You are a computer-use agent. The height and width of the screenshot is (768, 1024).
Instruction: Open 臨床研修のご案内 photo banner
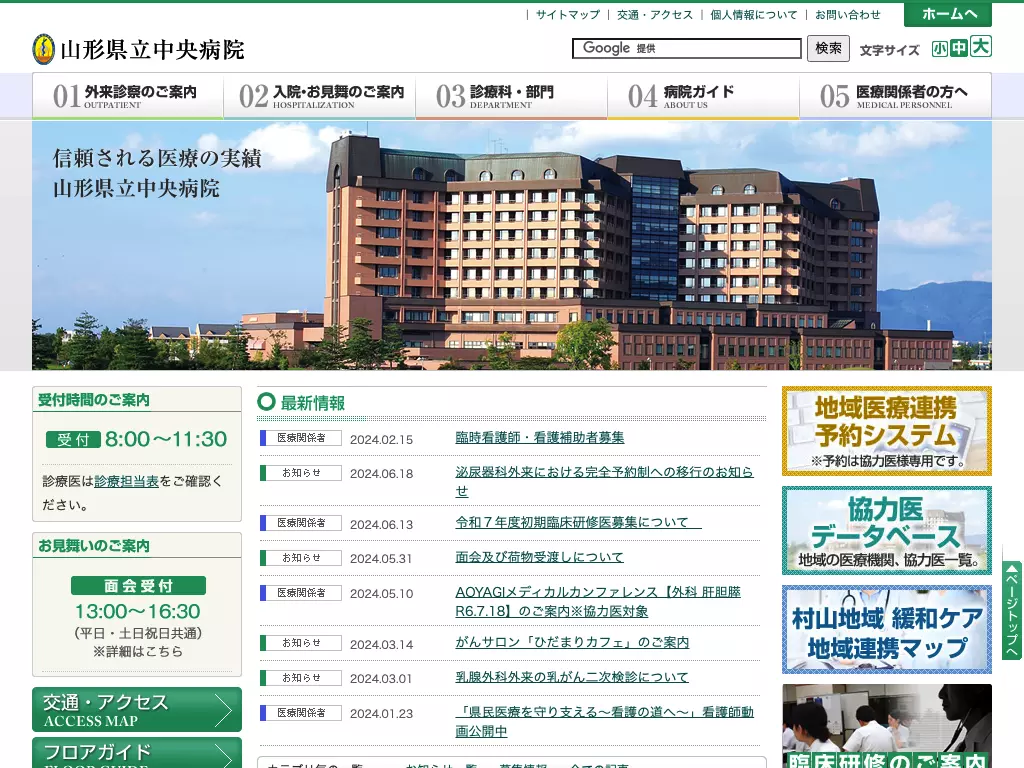click(x=887, y=726)
